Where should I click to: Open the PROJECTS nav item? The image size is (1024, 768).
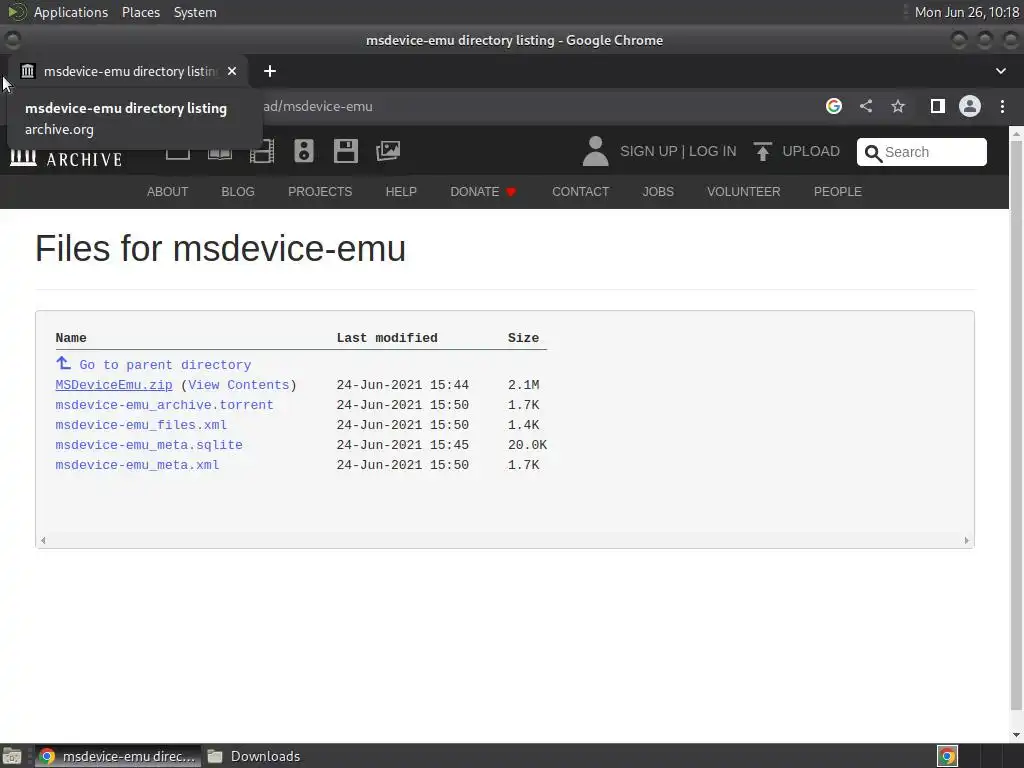(x=320, y=191)
